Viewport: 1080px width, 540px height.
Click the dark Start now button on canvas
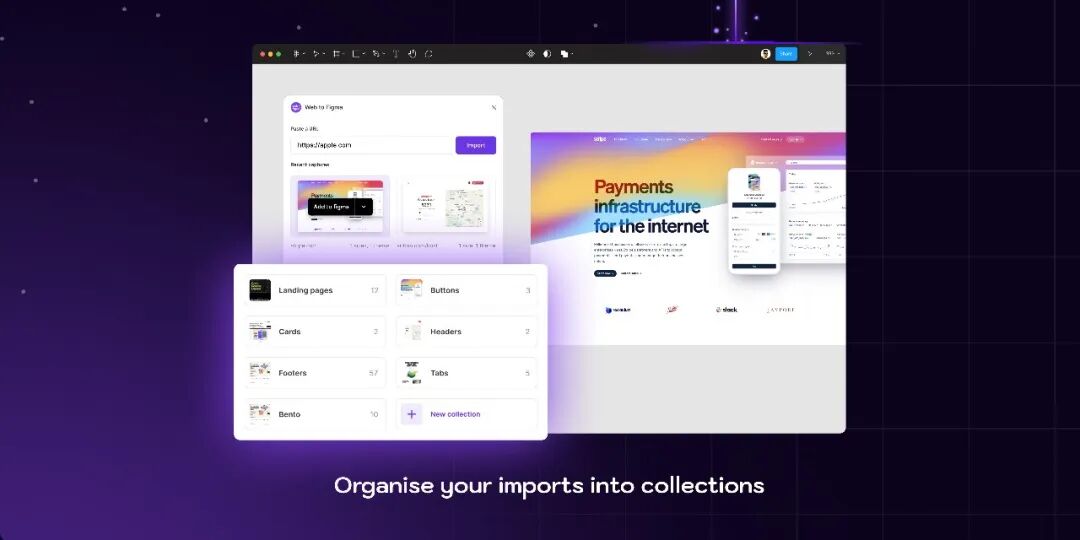605,273
